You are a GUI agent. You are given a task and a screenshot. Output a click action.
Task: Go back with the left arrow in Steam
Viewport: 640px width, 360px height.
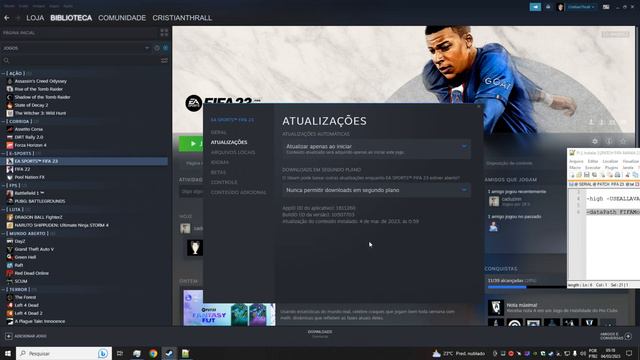click(x=7, y=18)
